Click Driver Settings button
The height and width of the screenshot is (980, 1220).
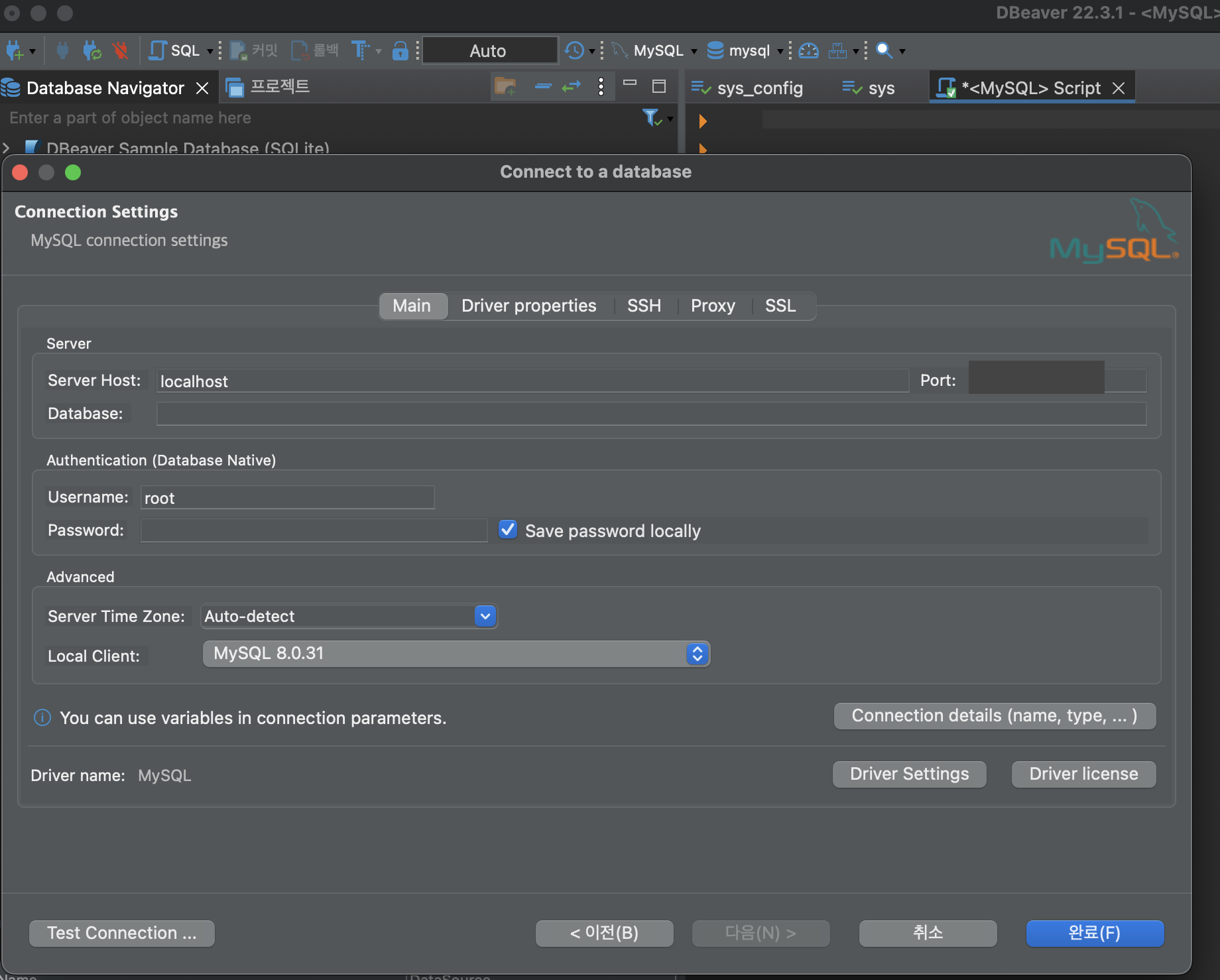[x=909, y=774]
